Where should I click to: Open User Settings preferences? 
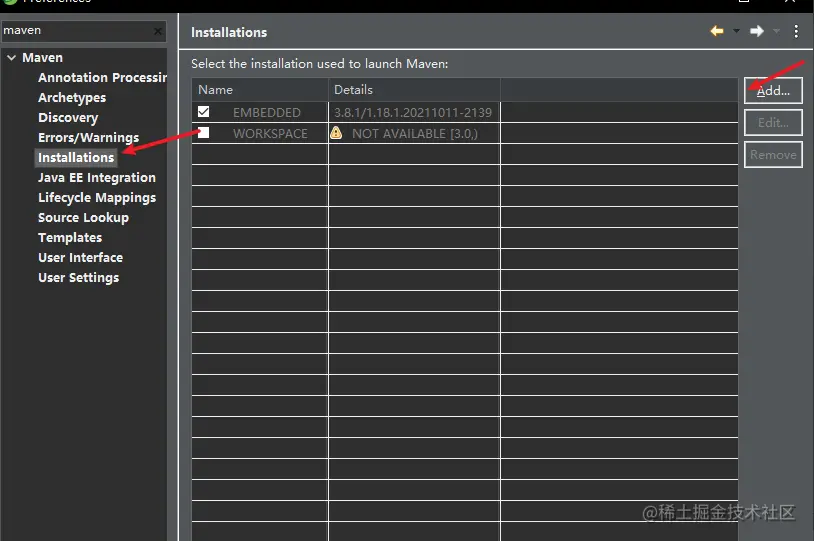coord(78,278)
